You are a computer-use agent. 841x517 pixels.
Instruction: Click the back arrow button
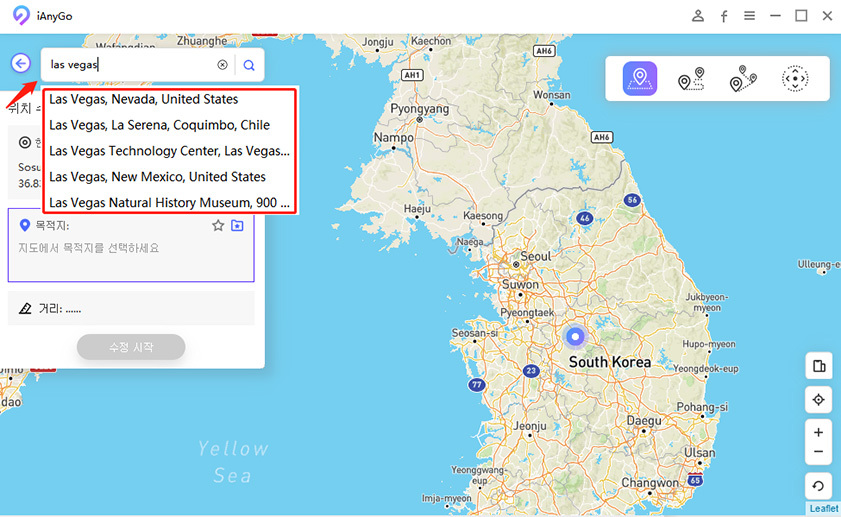(20, 63)
